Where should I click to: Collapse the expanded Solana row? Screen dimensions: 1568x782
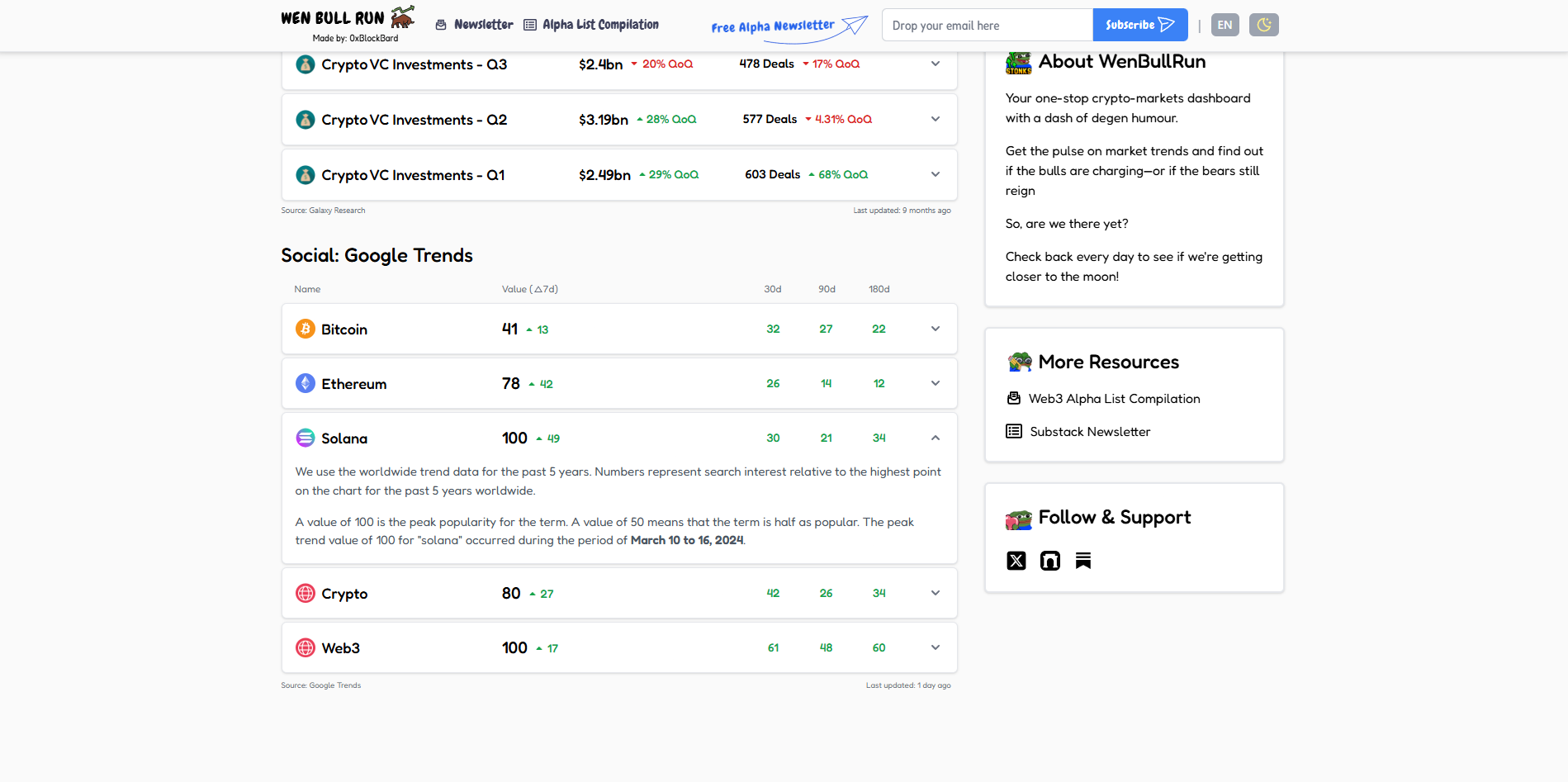click(x=936, y=438)
